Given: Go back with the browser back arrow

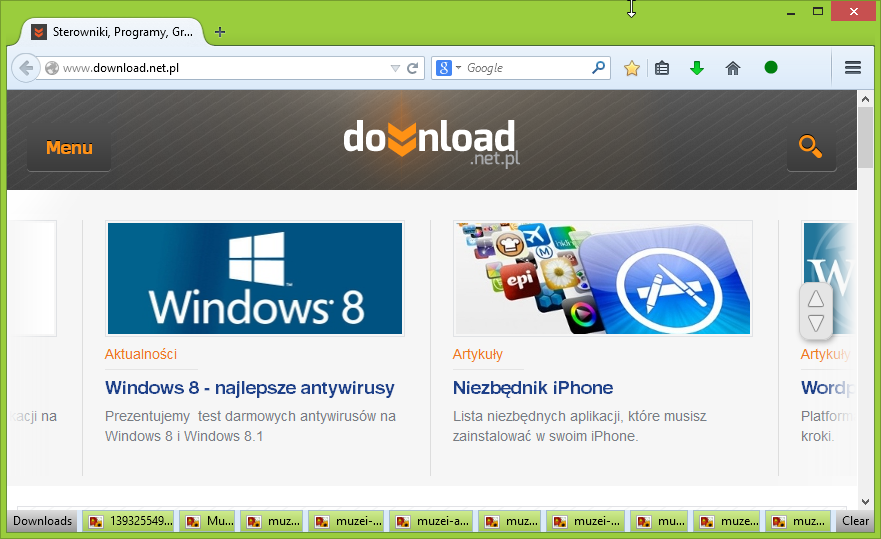Looking at the screenshot, I should [x=26, y=68].
